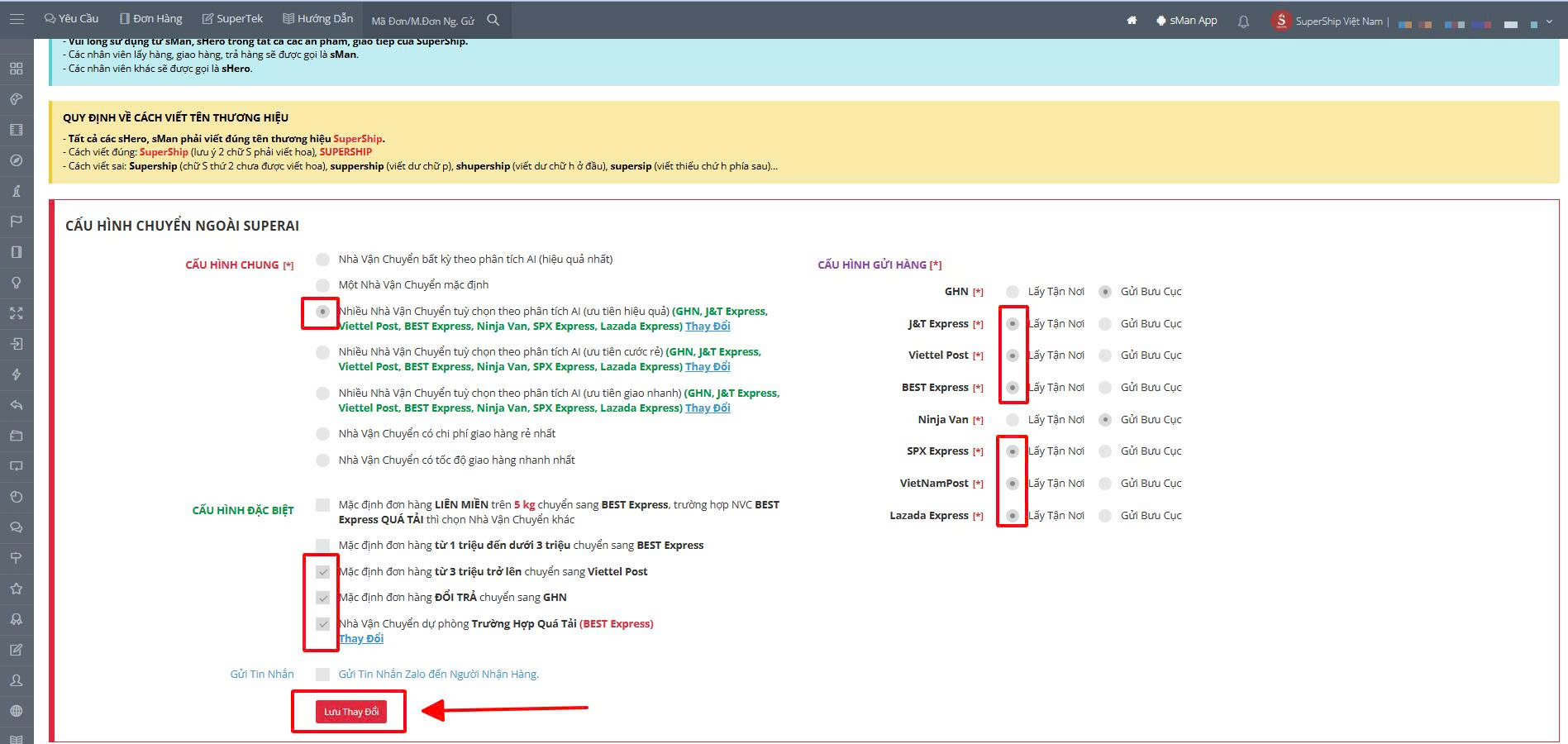Select cheapest delivery cost carrier radio
This screenshot has height=744, width=1568.
pyautogui.click(x=323, y=434)
